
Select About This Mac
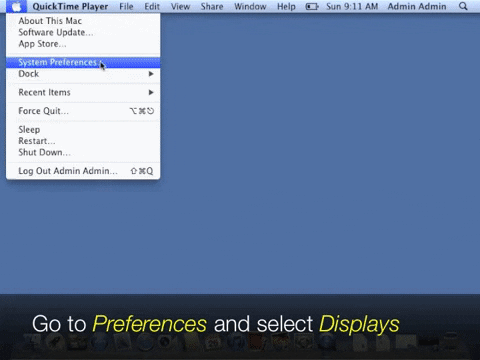tap(83, 21)
